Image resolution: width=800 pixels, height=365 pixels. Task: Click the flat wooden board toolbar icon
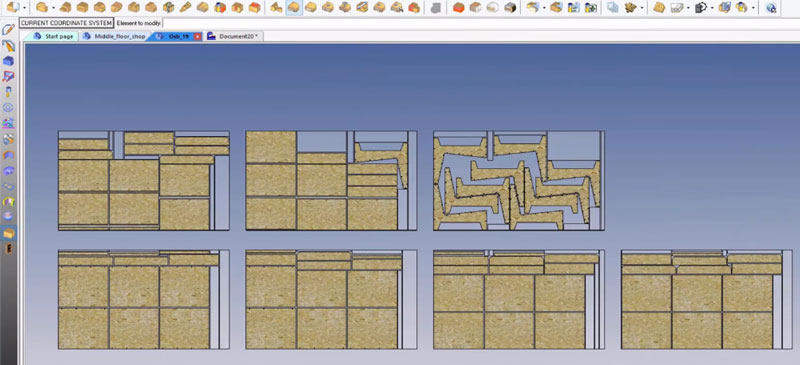pos(659,7)
